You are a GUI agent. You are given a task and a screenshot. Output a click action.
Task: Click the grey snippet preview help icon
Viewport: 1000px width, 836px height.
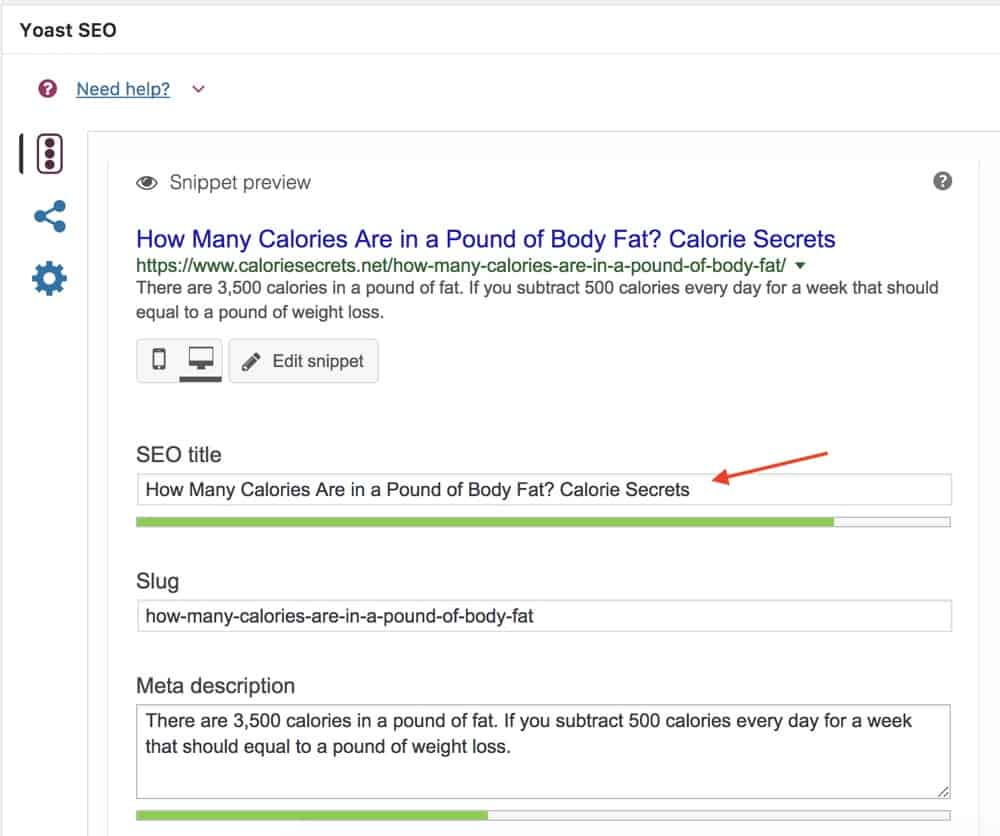[x=942, y=181]
